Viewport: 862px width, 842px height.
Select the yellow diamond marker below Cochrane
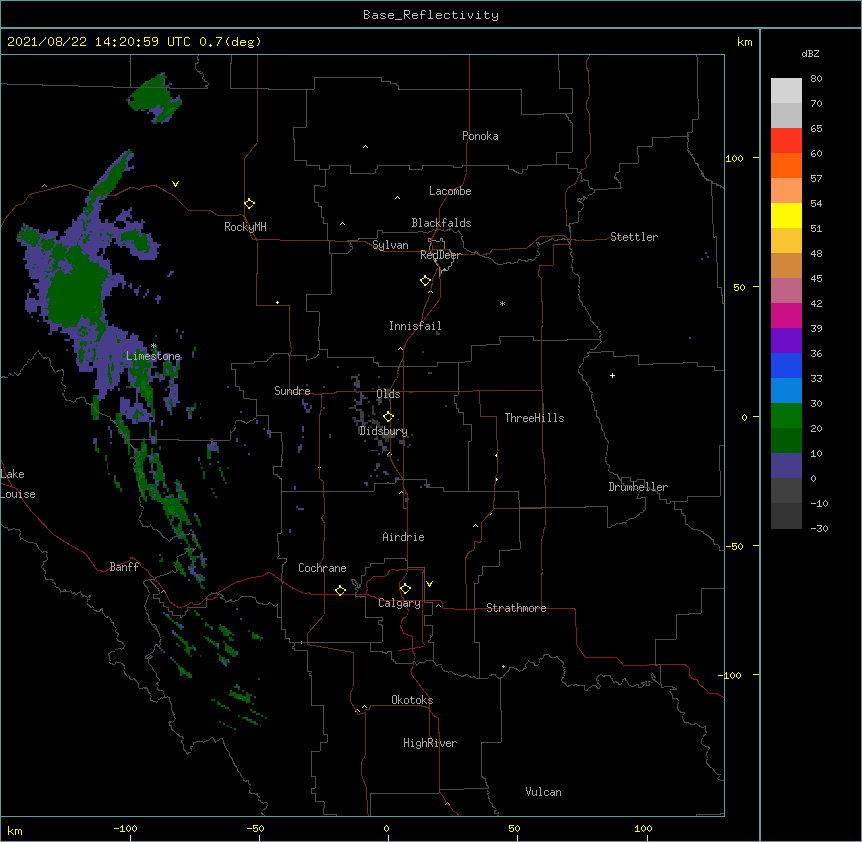(340, 590)
